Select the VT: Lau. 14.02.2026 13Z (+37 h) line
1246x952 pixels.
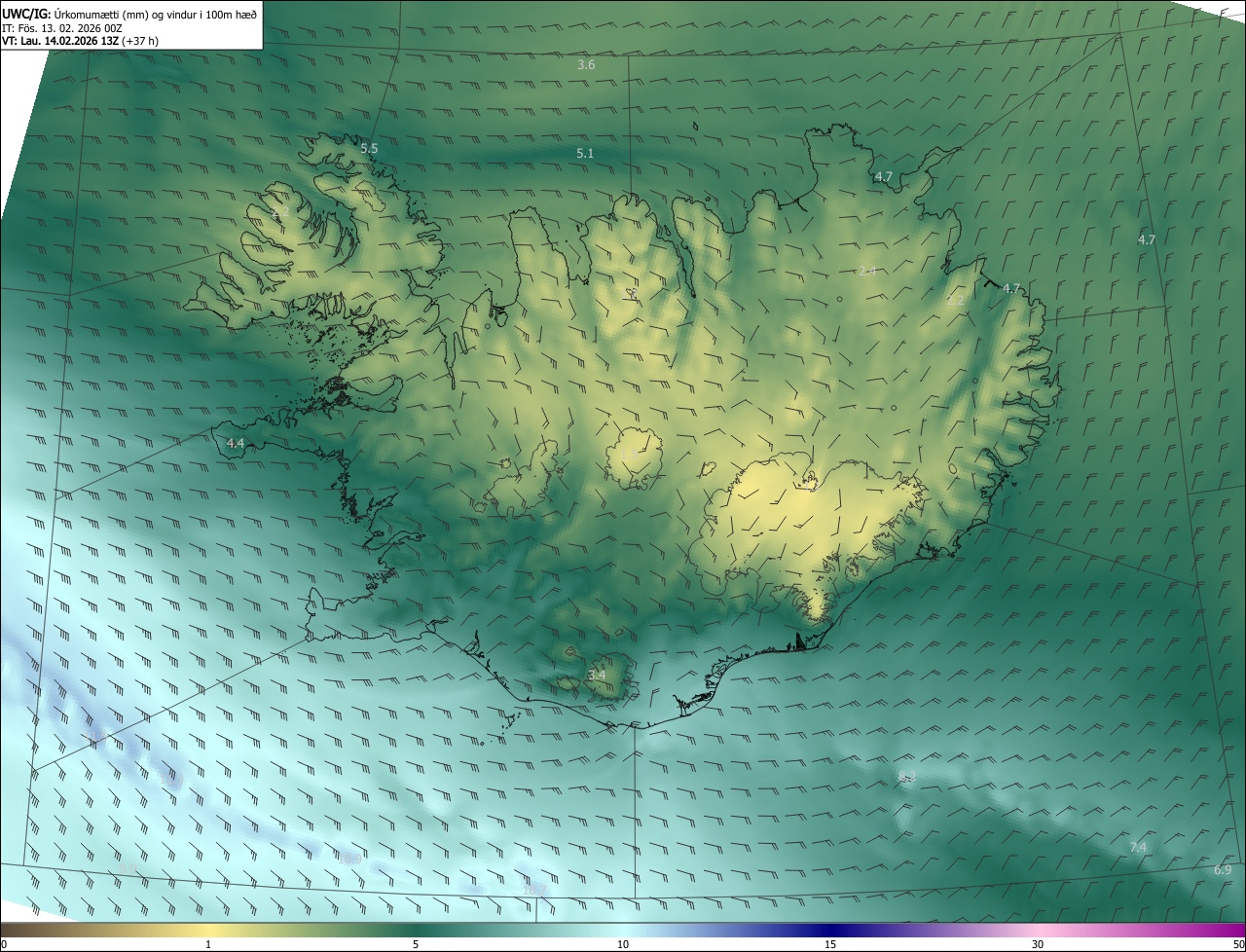click(x=80, y=41)
